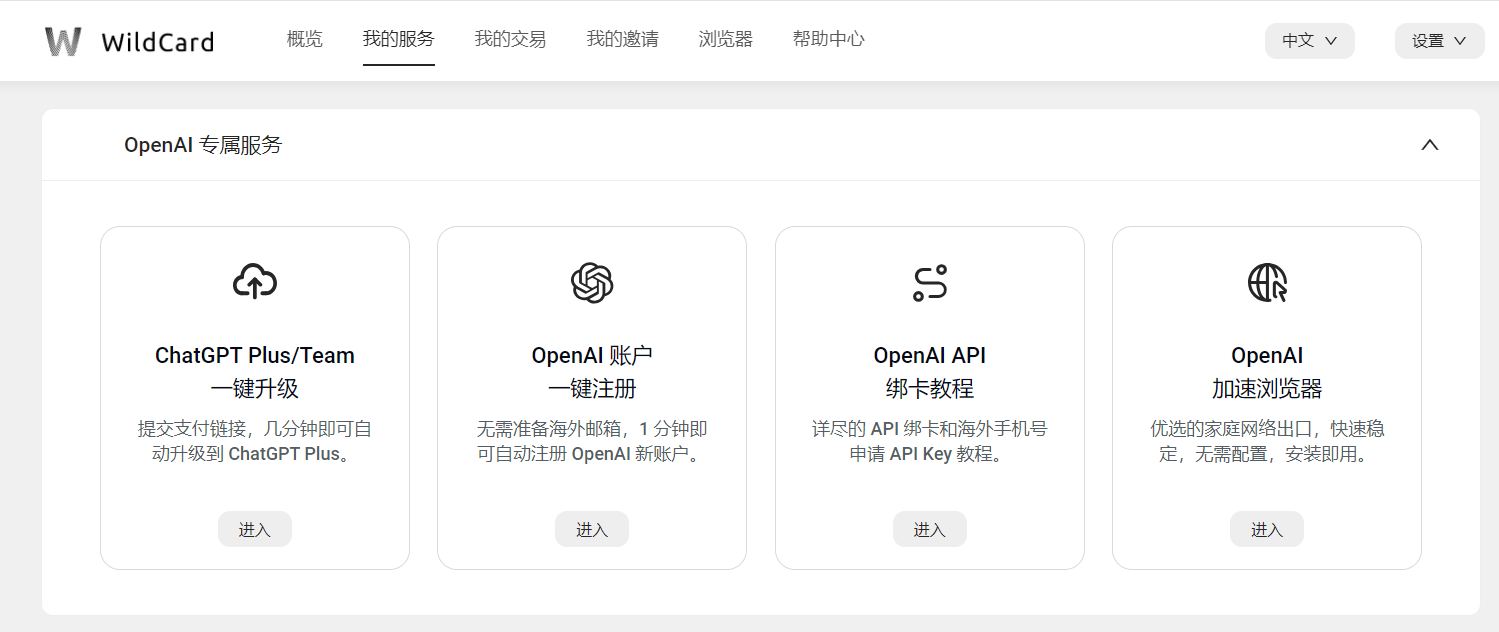Screen dimensions: 1499x632
Task: Click the WildCard brand name text
Action: [x=158, y=42]
